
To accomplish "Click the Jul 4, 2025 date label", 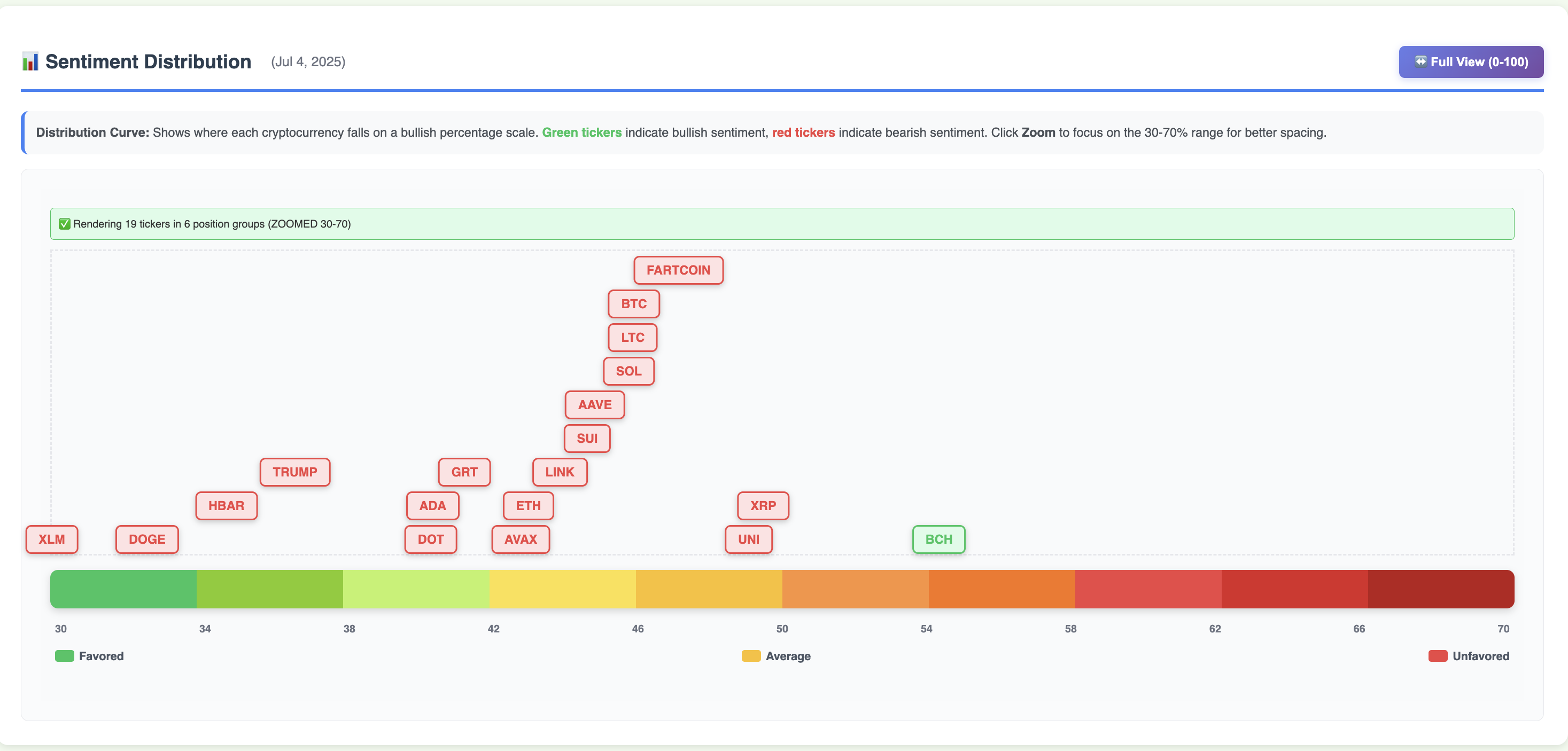I will click(x=307, y=61).
